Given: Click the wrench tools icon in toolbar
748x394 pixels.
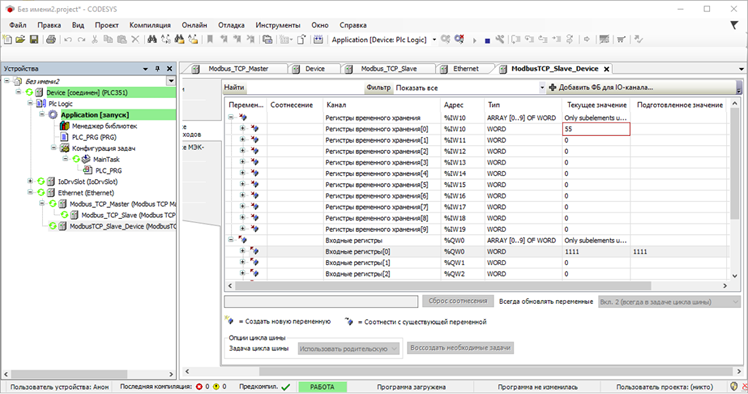Looking at the screenshot, I should point(500,40).
